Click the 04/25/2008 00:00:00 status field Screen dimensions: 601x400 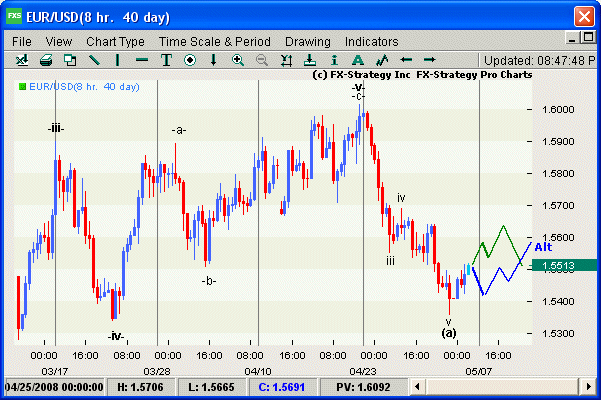(54, 387)
